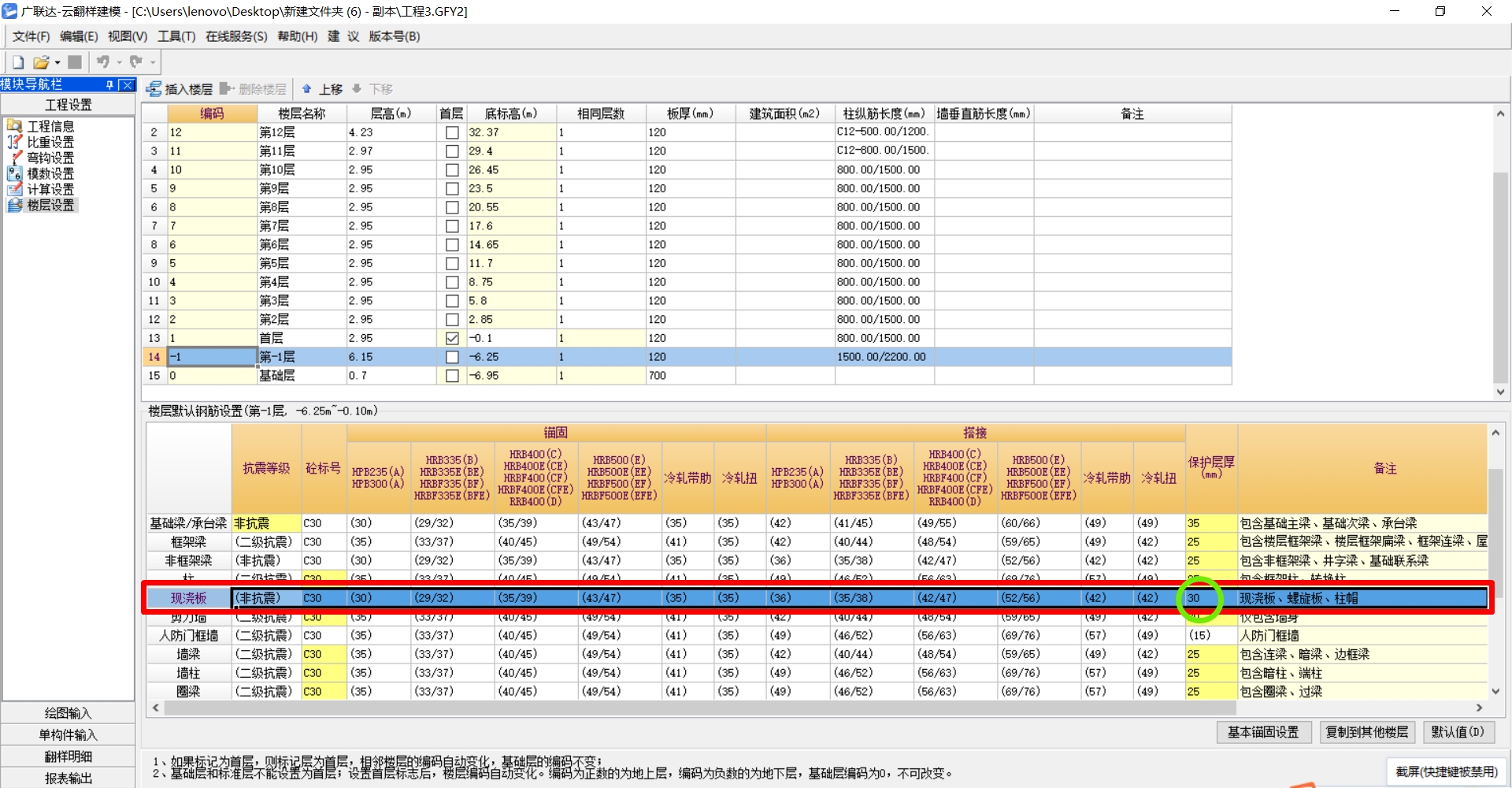Pin the 模块导航栏 panel
This screenshot has height=788, width=1512.
pyautogui.click(x=109, y=84)
